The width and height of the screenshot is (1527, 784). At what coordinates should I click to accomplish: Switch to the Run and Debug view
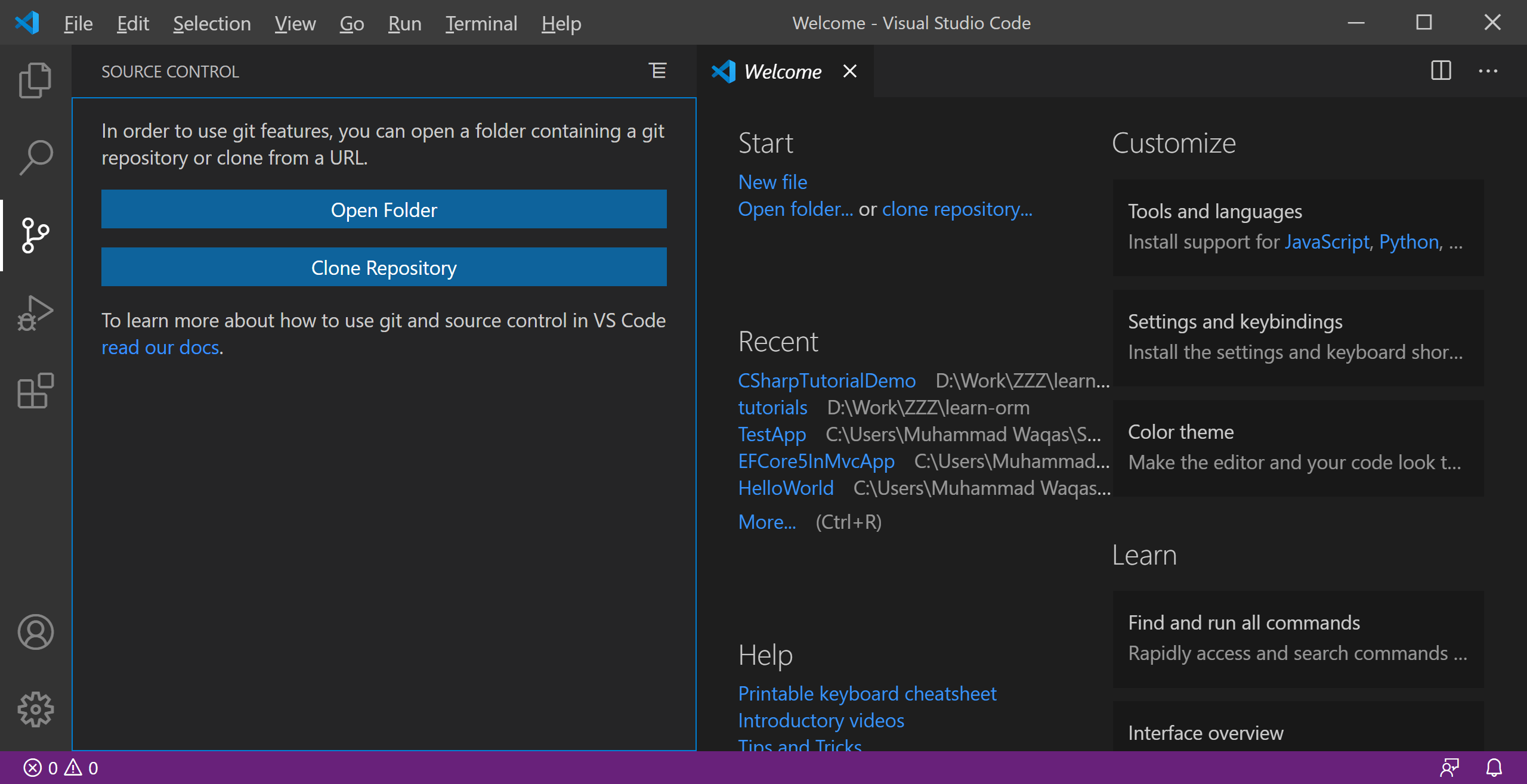tap(35, 313)
